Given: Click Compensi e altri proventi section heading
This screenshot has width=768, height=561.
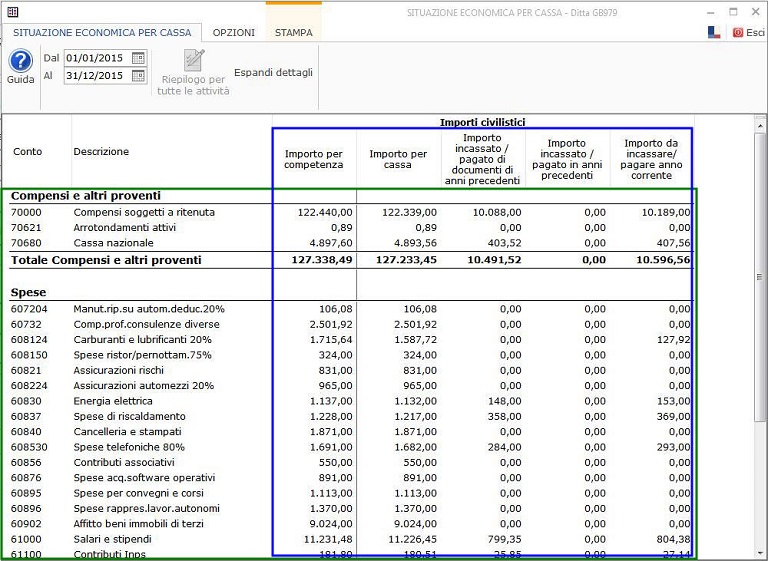Looking at the screenshot, I should click(x=86, y=195).
